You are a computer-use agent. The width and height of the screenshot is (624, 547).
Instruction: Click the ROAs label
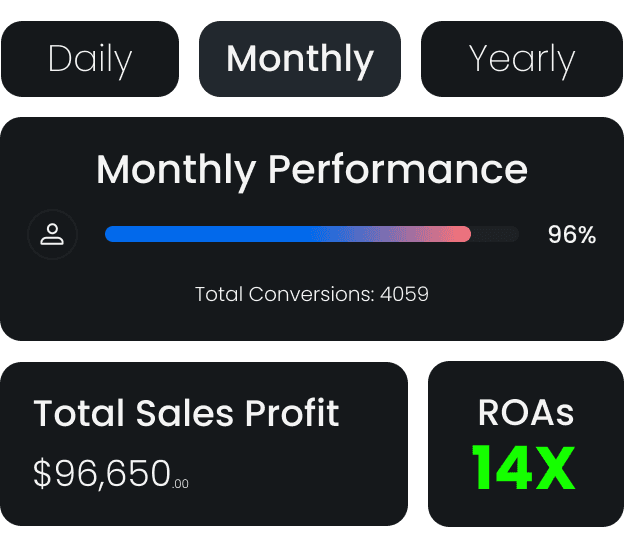pos(526,413)
